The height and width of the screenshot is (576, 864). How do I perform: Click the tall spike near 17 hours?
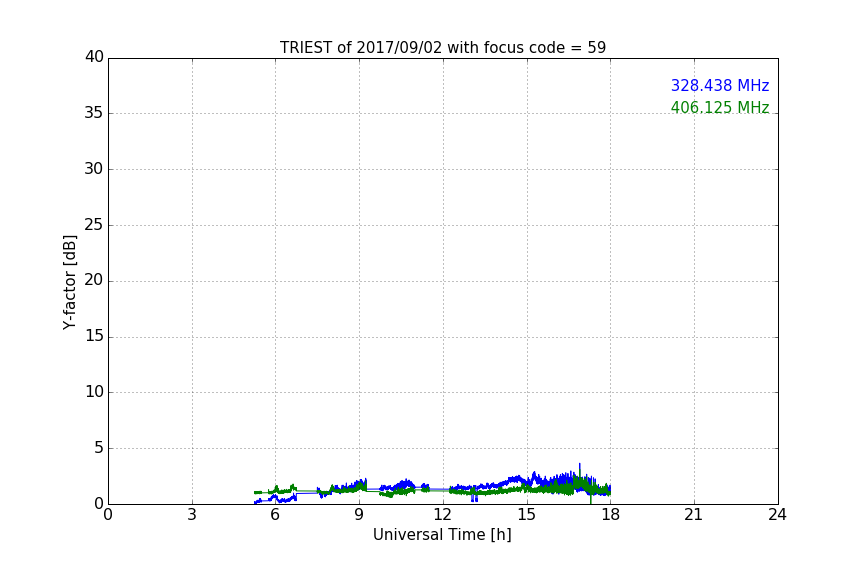[580, 471]
